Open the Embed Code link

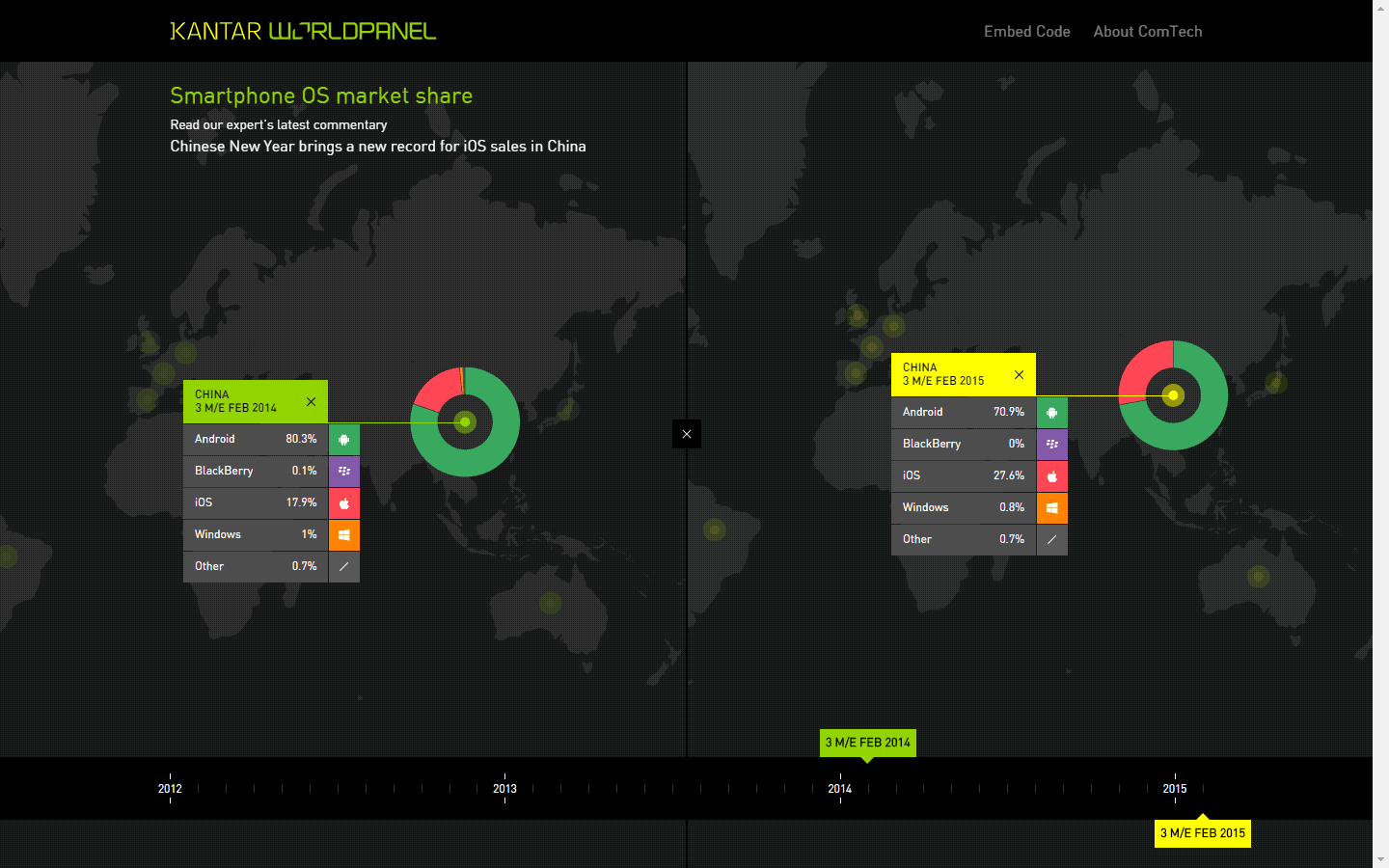coord(1027,32)
